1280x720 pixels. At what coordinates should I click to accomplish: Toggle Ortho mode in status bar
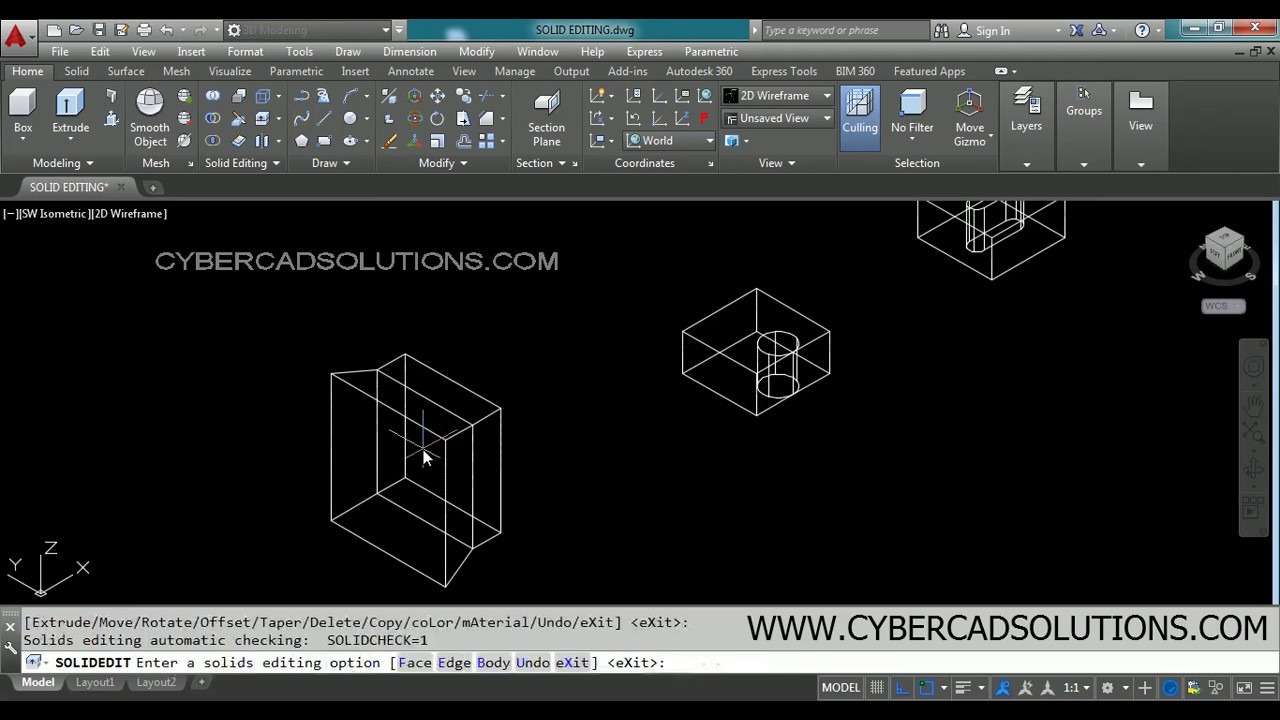[x=902, y=688]
